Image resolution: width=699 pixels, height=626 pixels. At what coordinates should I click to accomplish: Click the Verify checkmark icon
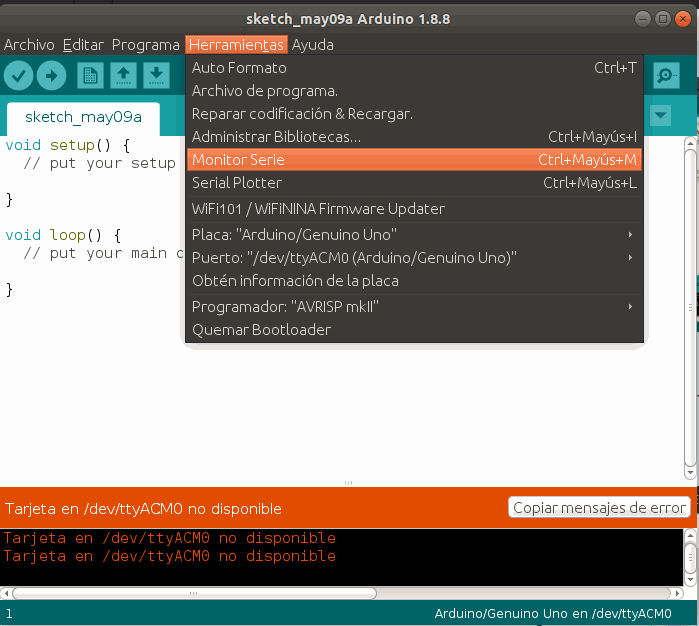coord(18,75)
